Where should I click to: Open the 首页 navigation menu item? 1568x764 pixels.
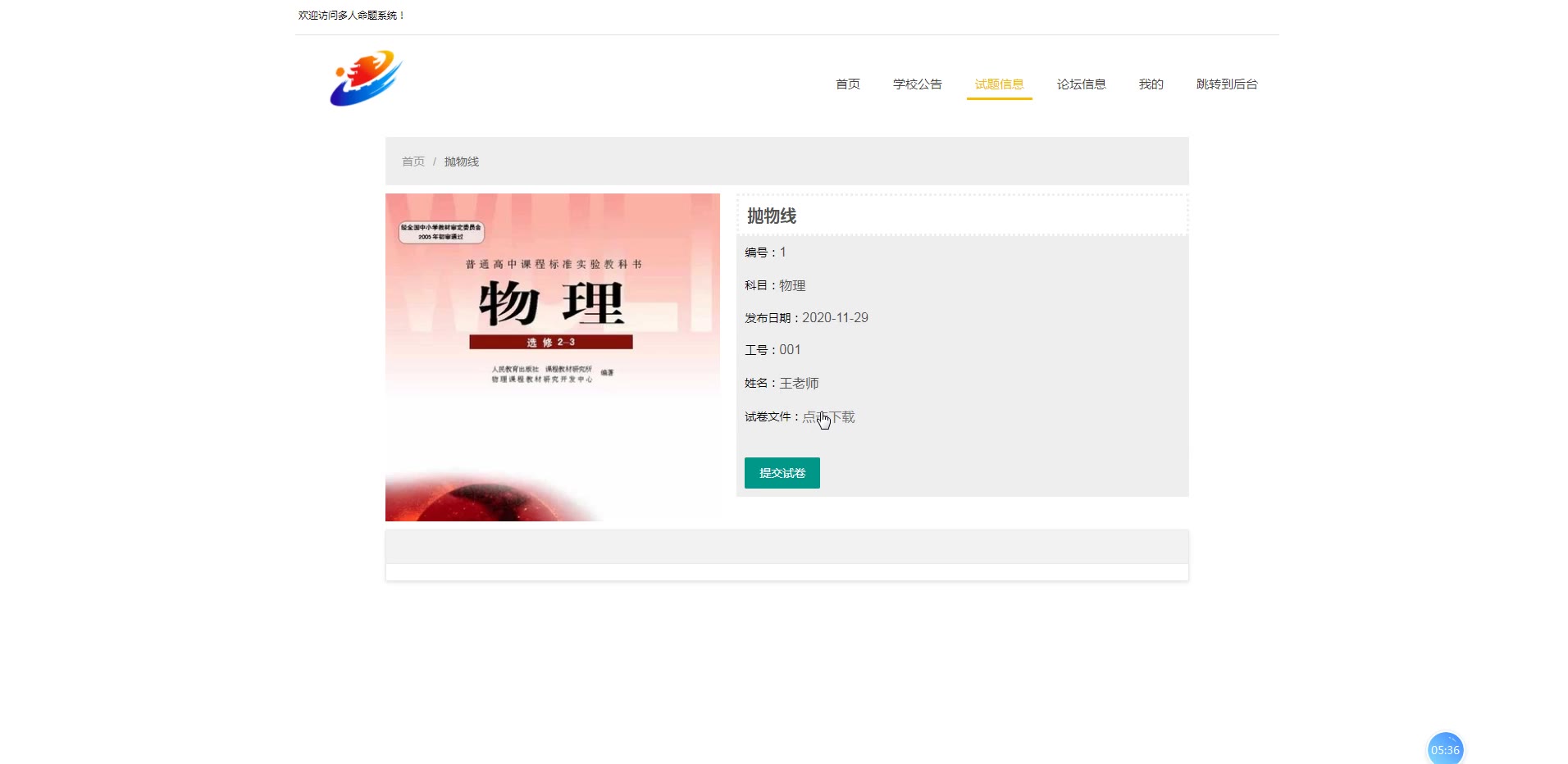(848, 84)
